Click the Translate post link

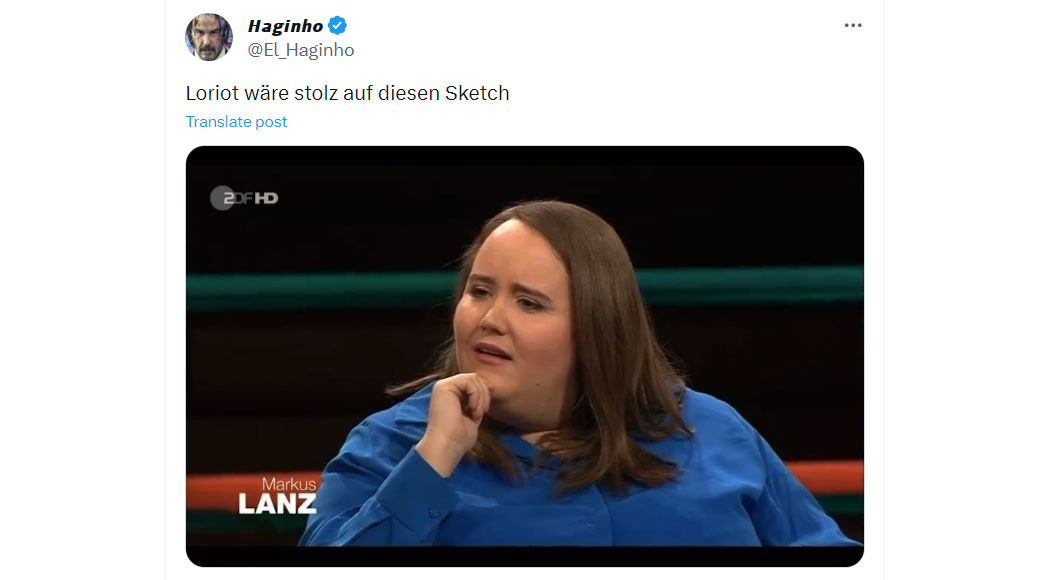(236, 122)
